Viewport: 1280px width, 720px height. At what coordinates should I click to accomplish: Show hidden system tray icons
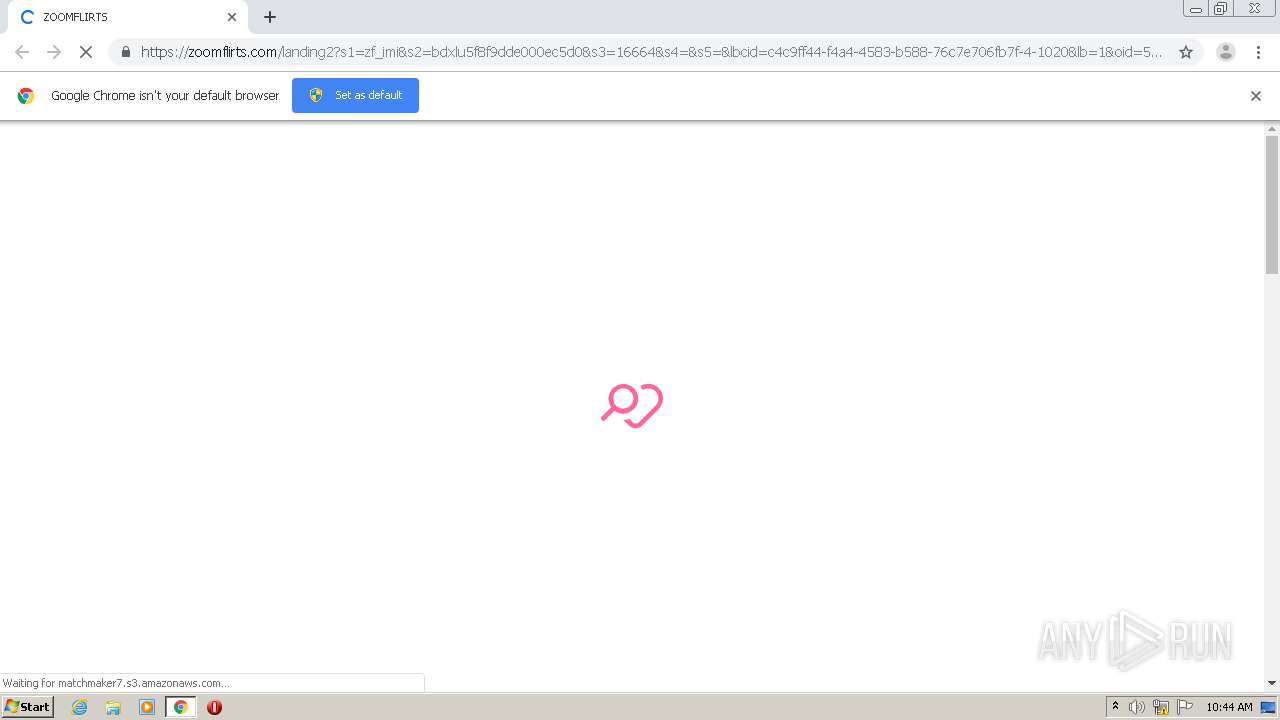pos(1115,707)
